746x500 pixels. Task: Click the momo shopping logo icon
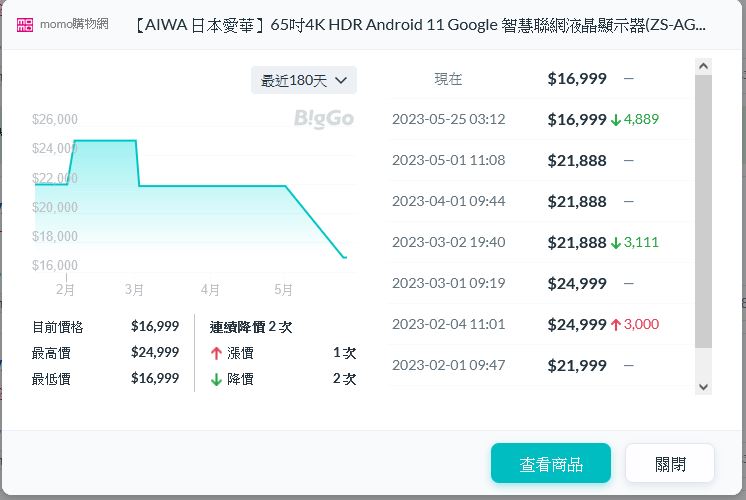pyautogui.click(x=25, y=25)
